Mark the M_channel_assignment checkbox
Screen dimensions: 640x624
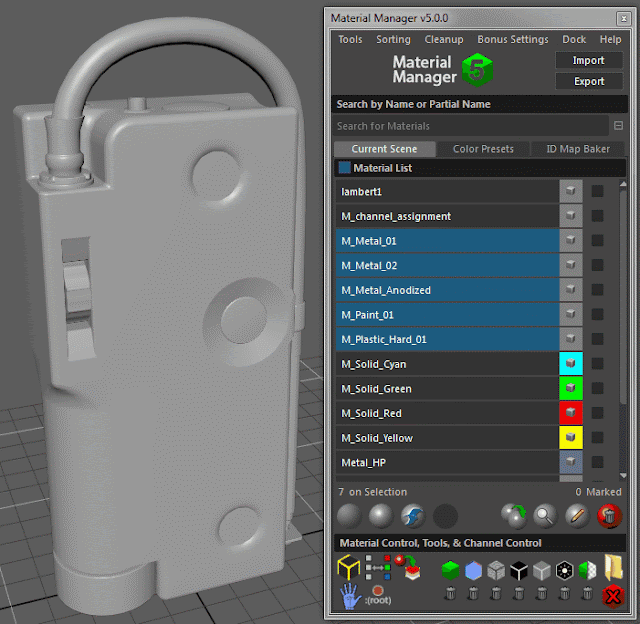598,216
